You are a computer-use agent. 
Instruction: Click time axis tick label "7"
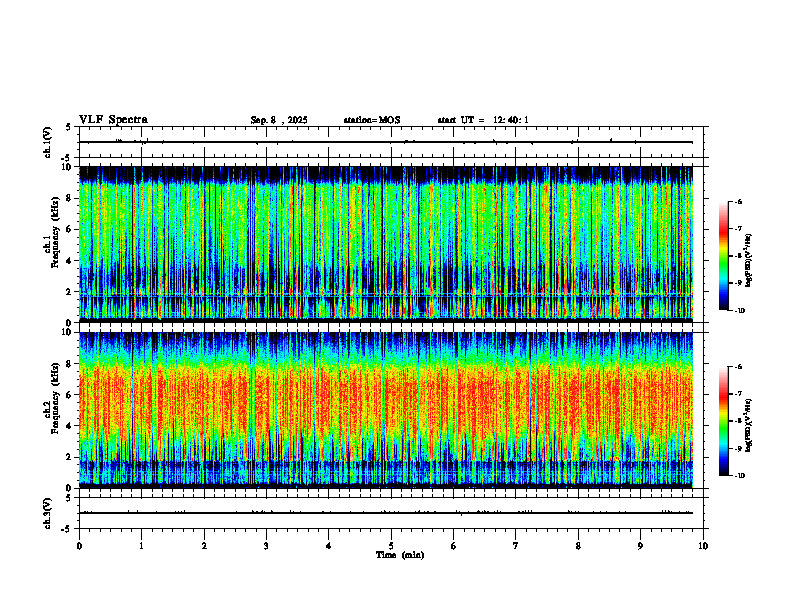tap(516, 546)
